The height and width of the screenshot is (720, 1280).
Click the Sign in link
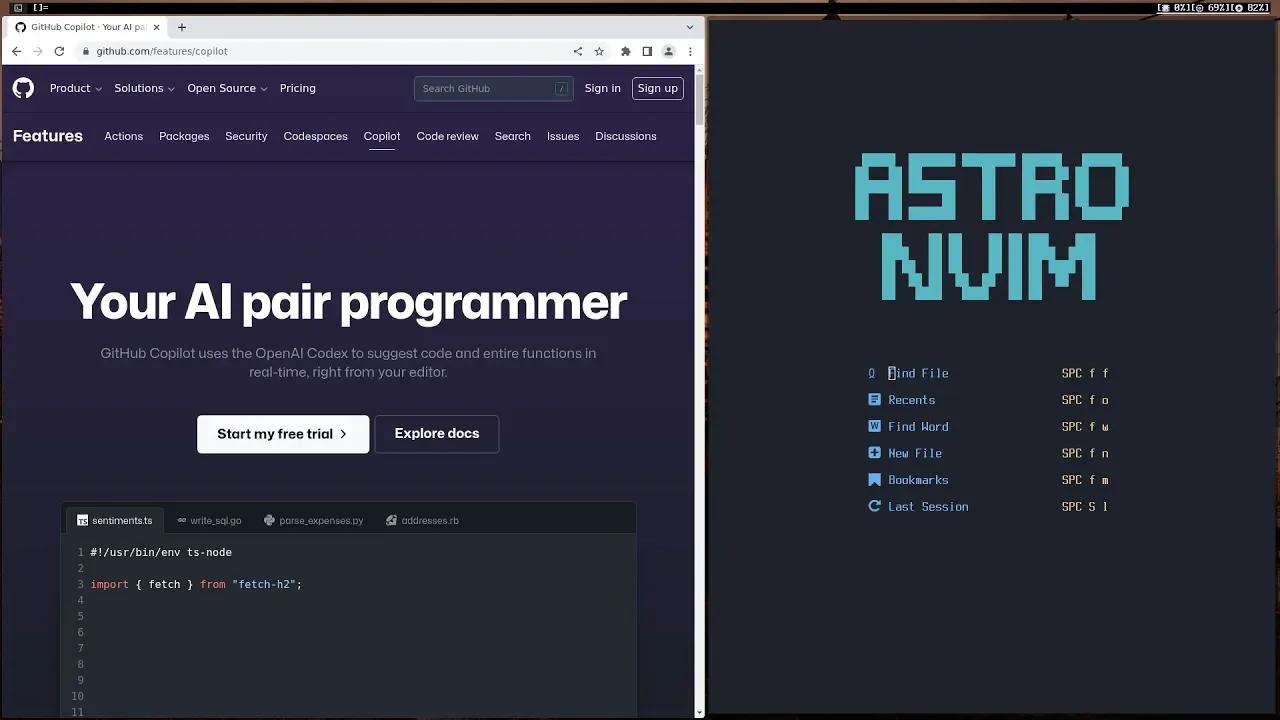(x=602, y=88)
